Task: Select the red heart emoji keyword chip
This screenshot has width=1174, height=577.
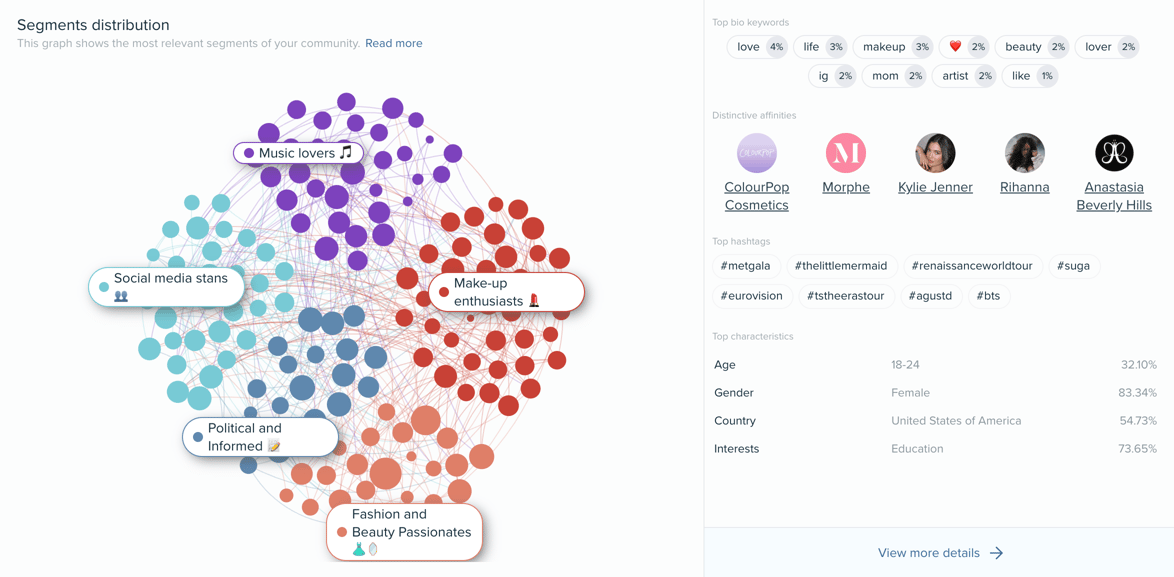Action: (x=962, y=46)
